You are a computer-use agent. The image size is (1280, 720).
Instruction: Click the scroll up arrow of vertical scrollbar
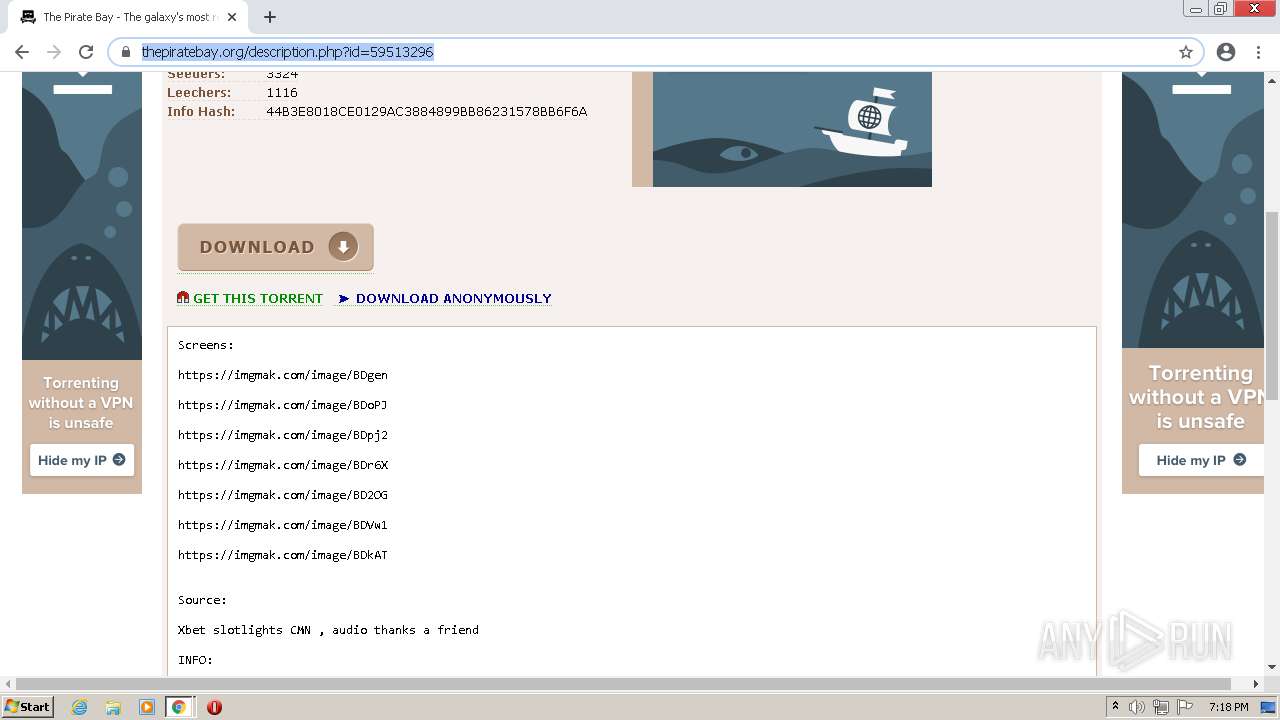coord(1272,79)
